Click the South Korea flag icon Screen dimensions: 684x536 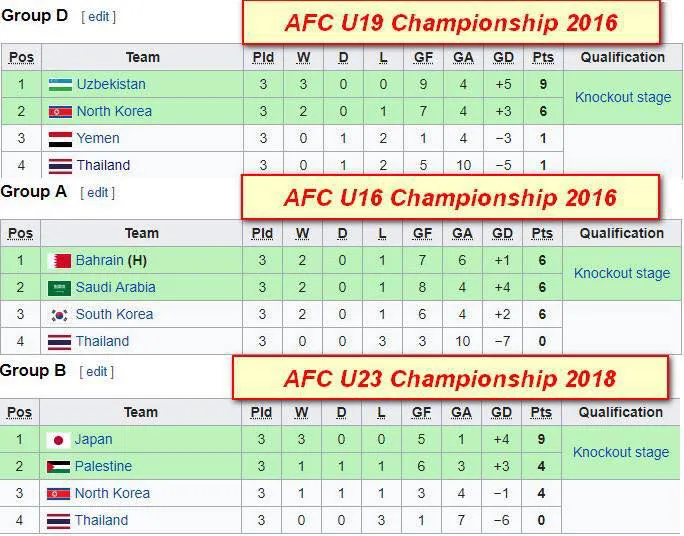pos(59,315)
